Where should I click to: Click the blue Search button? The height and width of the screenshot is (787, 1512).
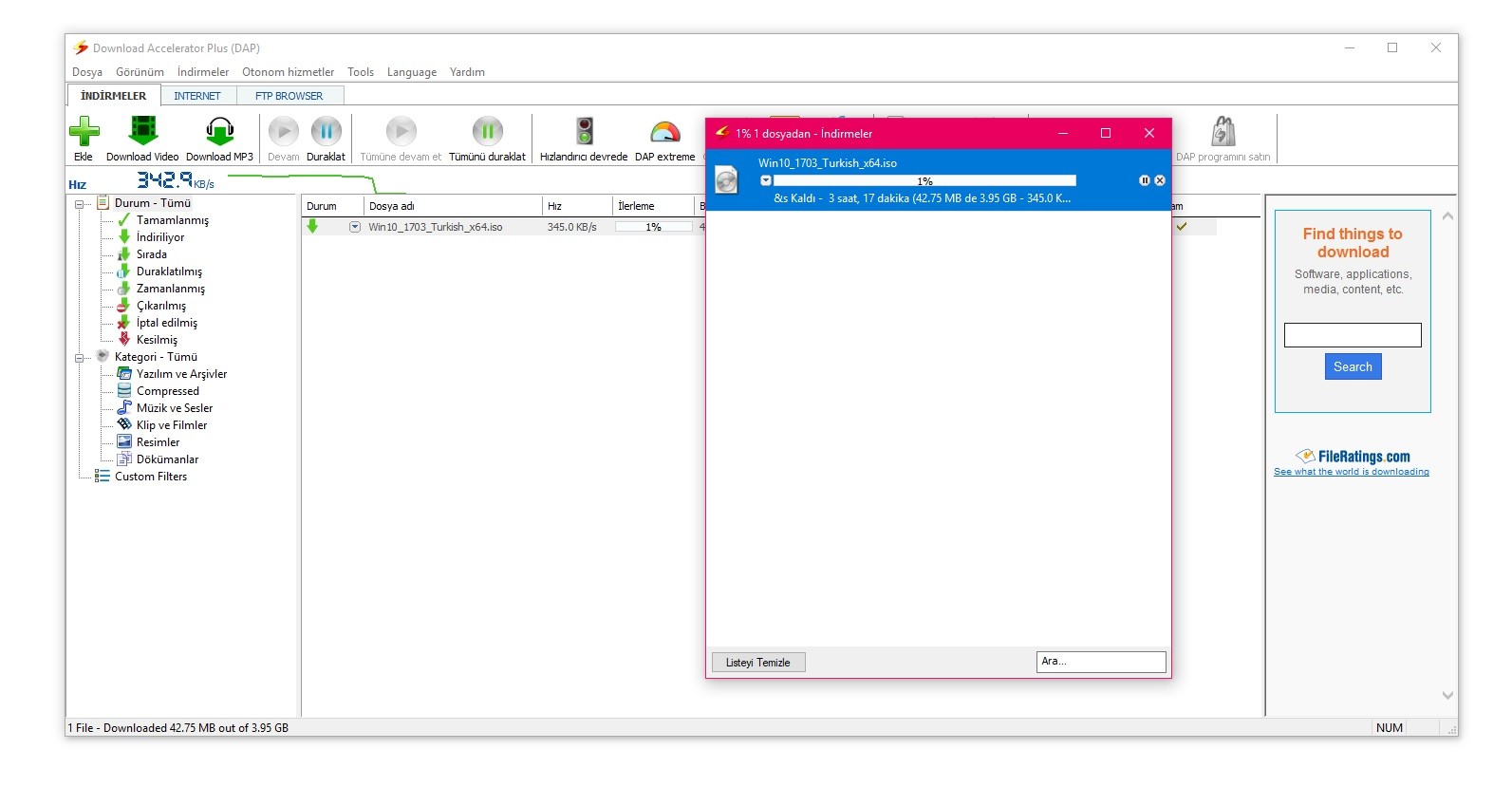tap(1353, 366)
